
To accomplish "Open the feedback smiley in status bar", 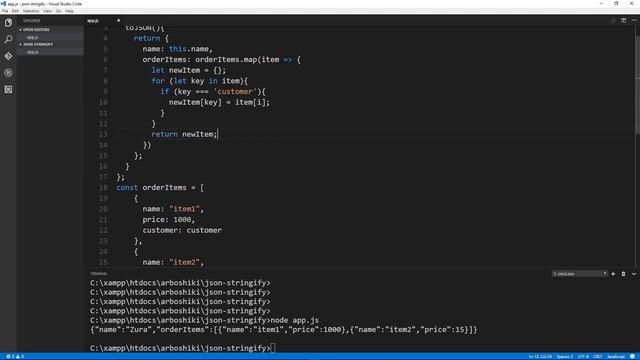I will click(x=632, y=357).
